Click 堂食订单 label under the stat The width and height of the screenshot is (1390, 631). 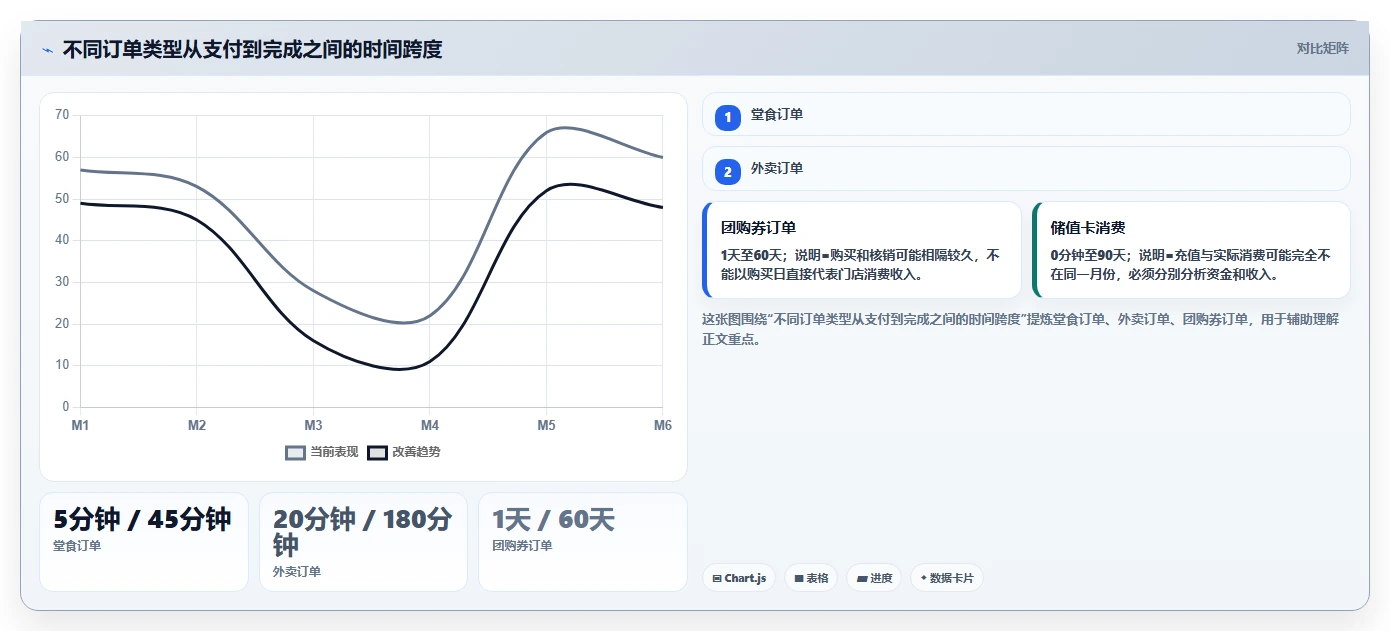coord(77,546)
